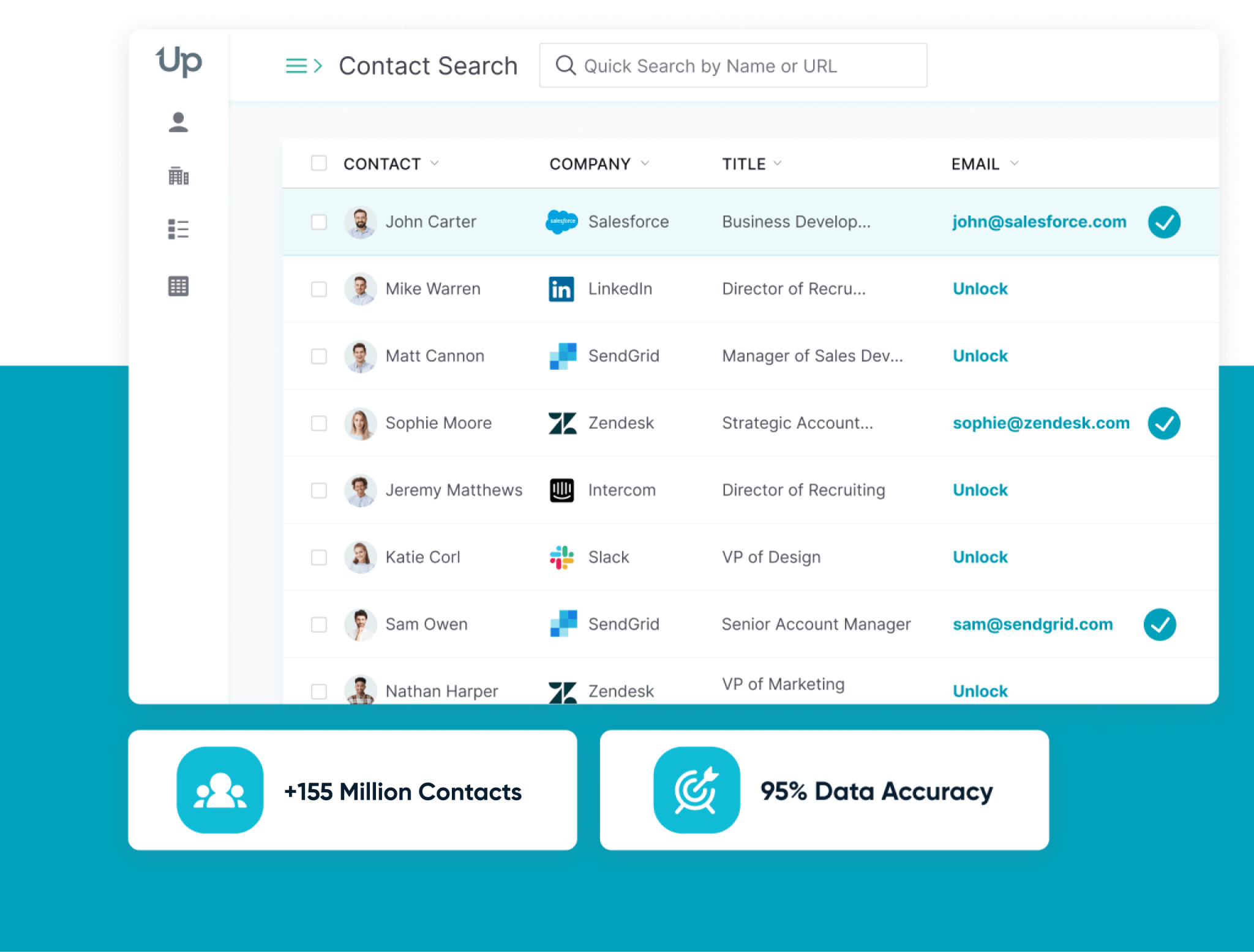Image resolution: width=1254 pixels, height=952 pixels.
Task: Open the contacts person icon in sidebar
Action: [178, 122]
